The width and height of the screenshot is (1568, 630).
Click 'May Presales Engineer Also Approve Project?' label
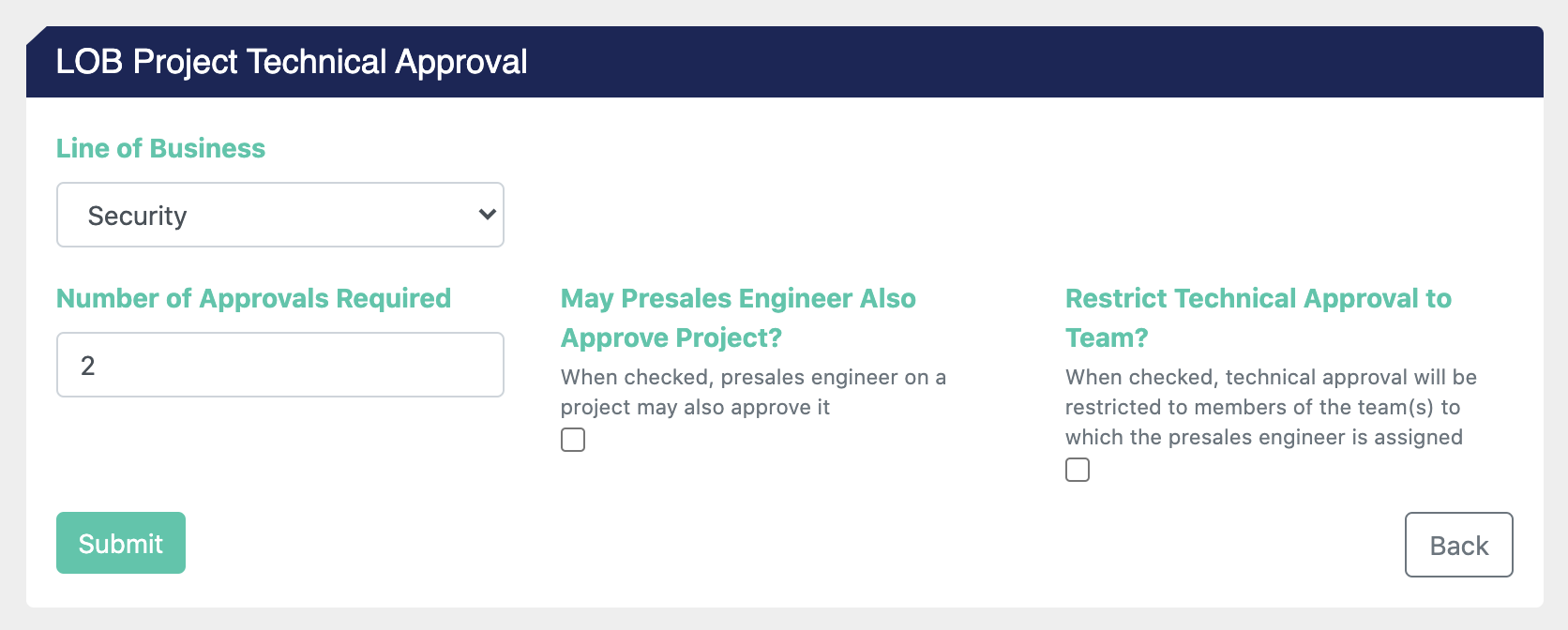tap(738, 298)
